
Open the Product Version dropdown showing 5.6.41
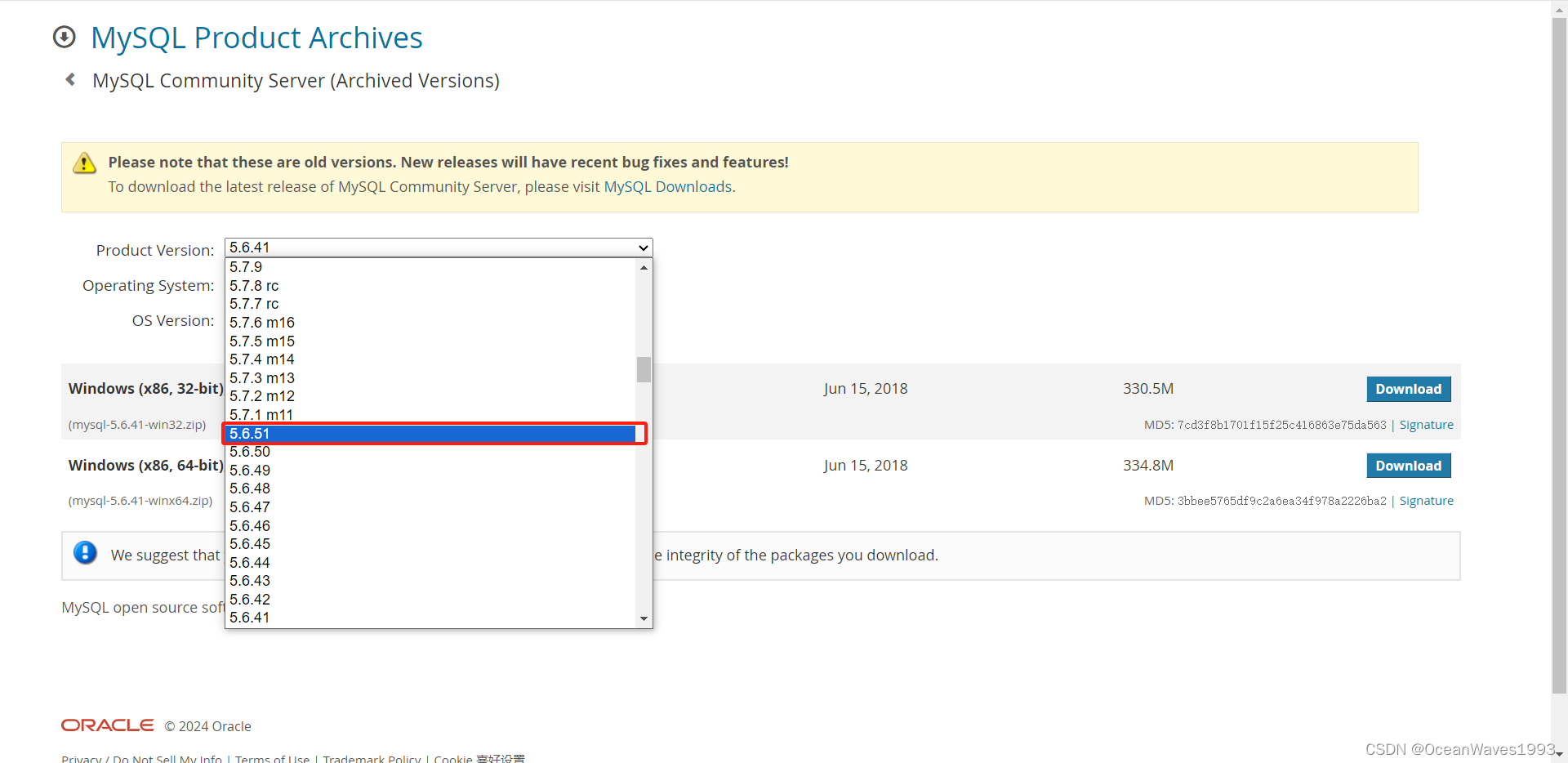(439, 248)
